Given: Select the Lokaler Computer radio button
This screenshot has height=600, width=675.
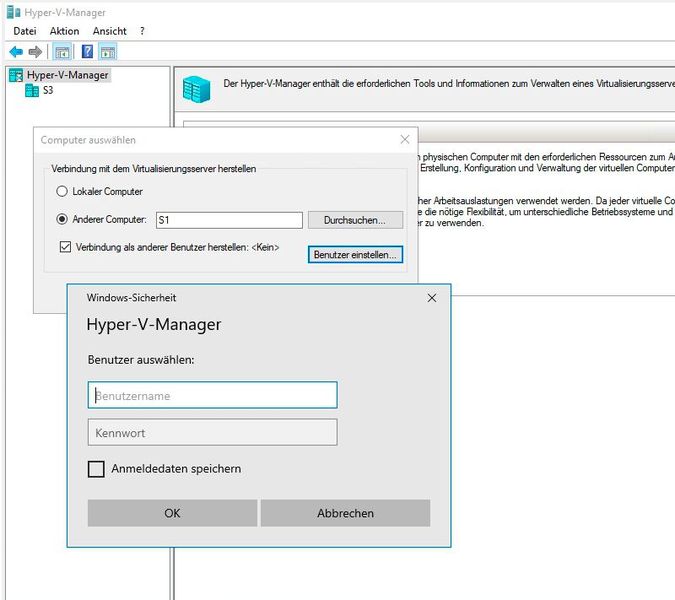Looking at the screenshot, I should coord(62,191).
